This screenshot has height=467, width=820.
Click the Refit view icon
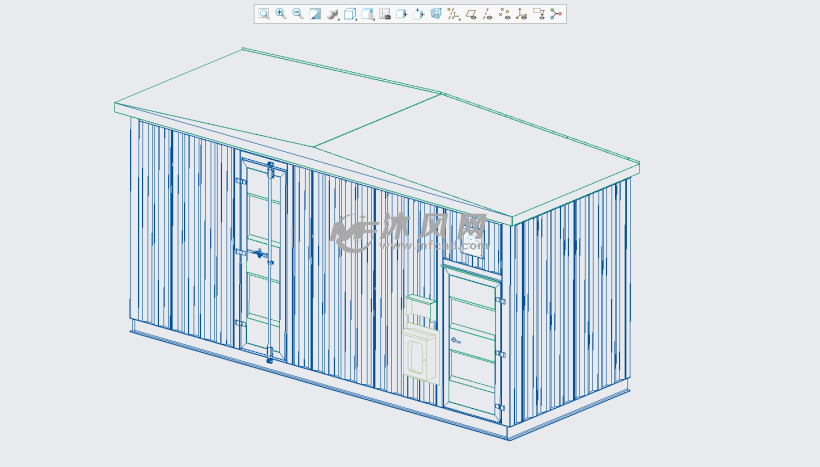264,14
